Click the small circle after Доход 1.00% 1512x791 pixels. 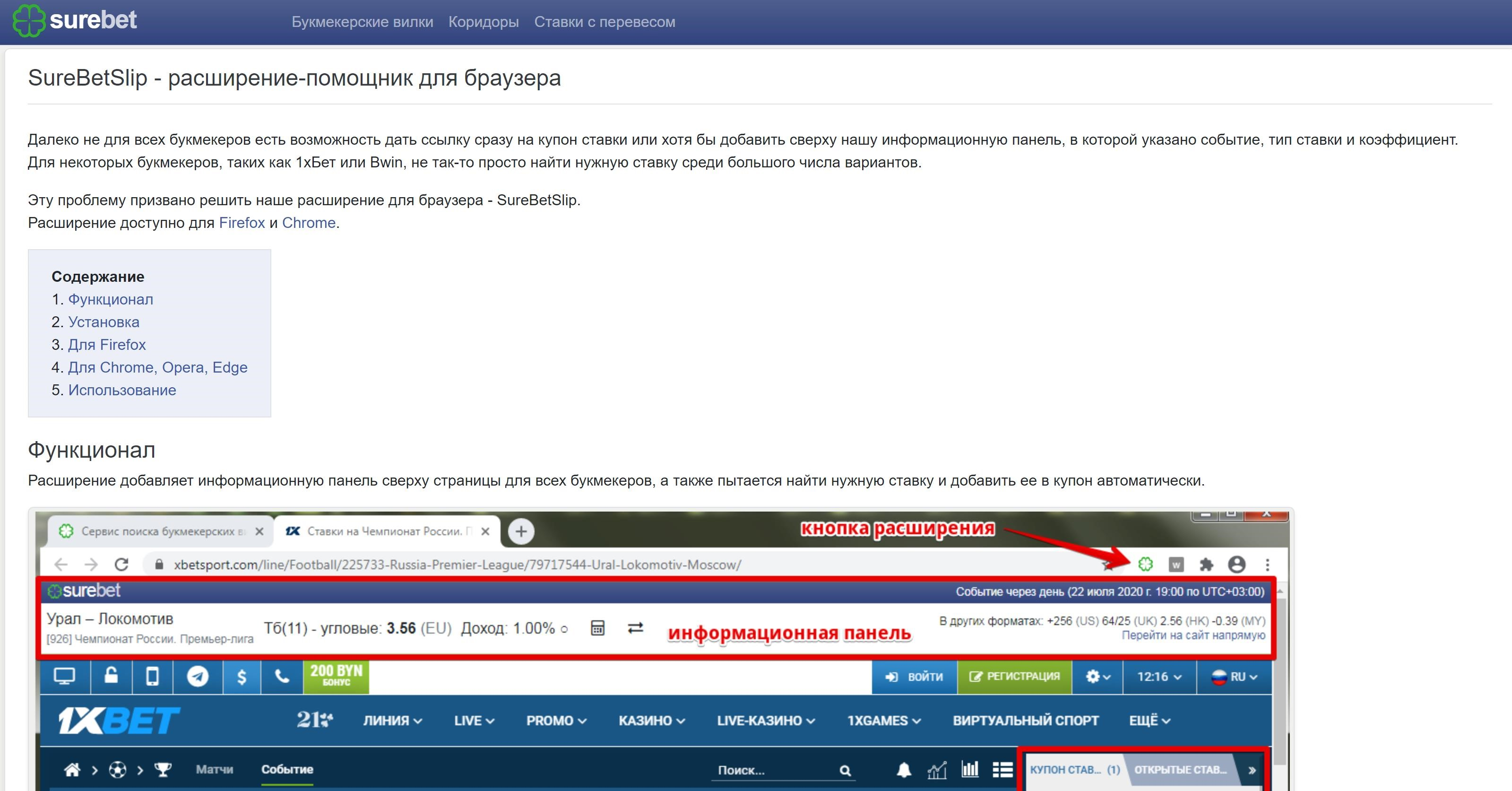pos(564,629)
